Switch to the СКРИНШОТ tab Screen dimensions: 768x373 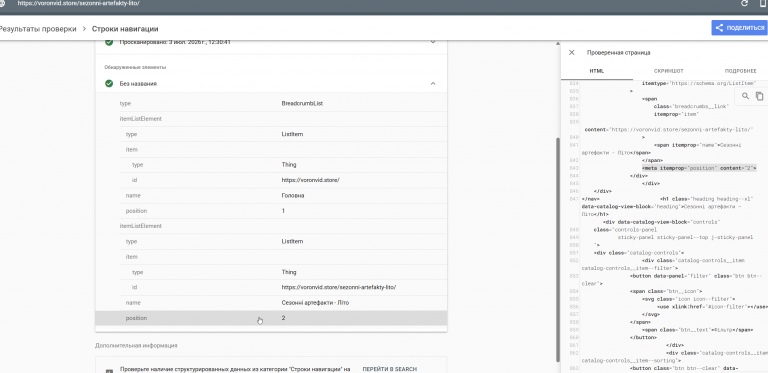coord(669,71)
